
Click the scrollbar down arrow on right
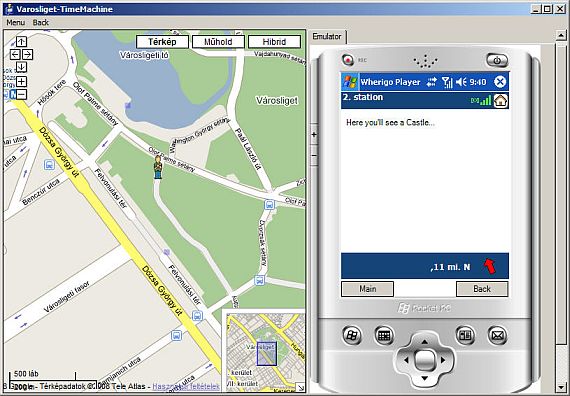click(x=561, y=386)
